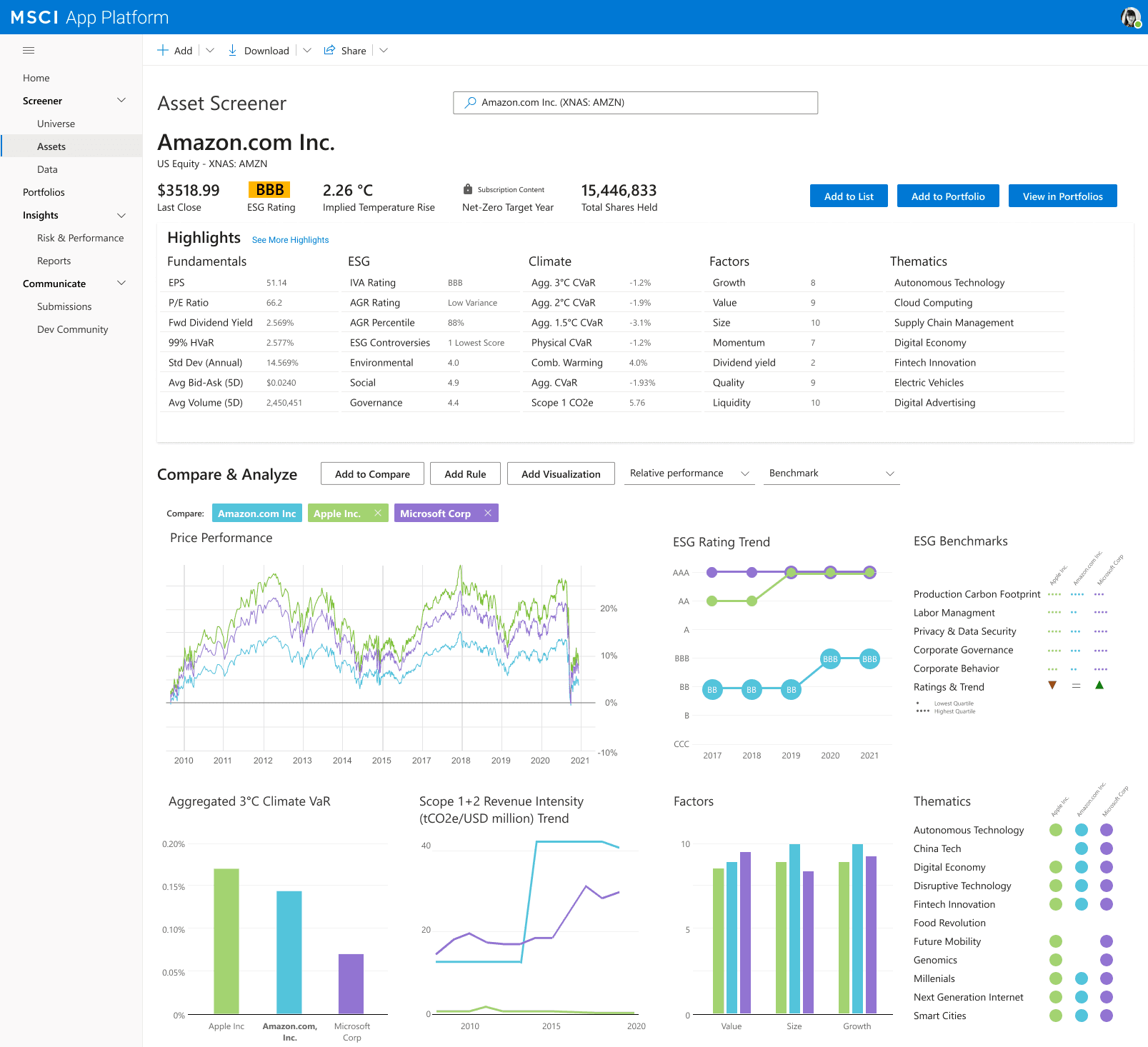1148x1047 pixels.
Task: Click the MSCI App Platform logo
Action: tap(89, 17)
